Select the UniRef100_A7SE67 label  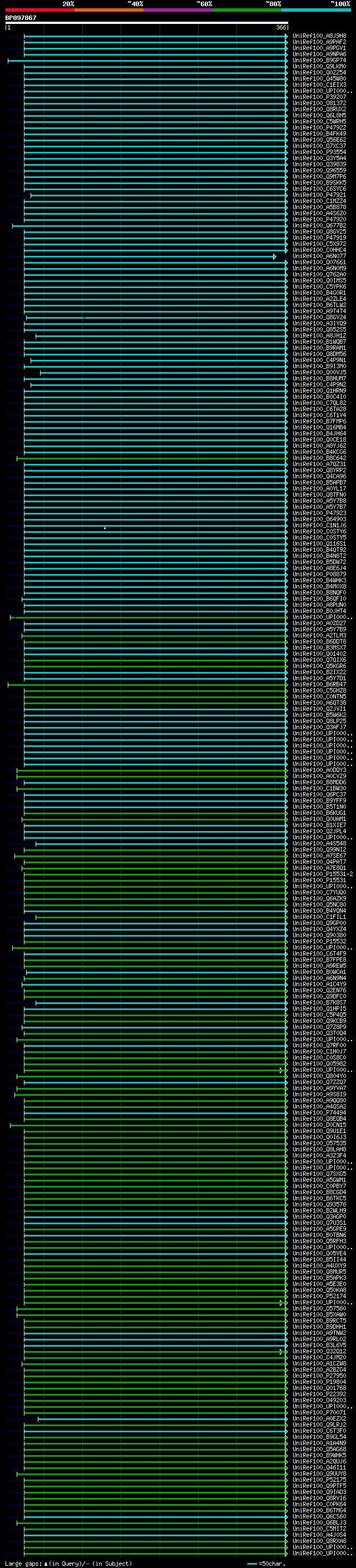coord(319,855)
